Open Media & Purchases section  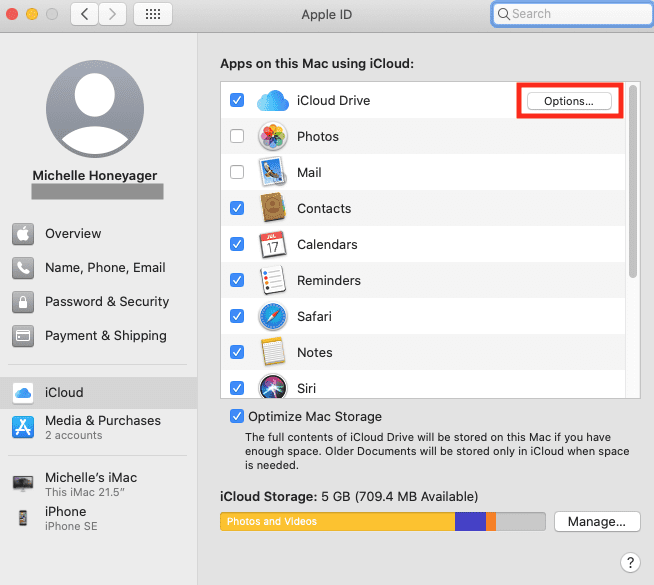click(98, 427)
